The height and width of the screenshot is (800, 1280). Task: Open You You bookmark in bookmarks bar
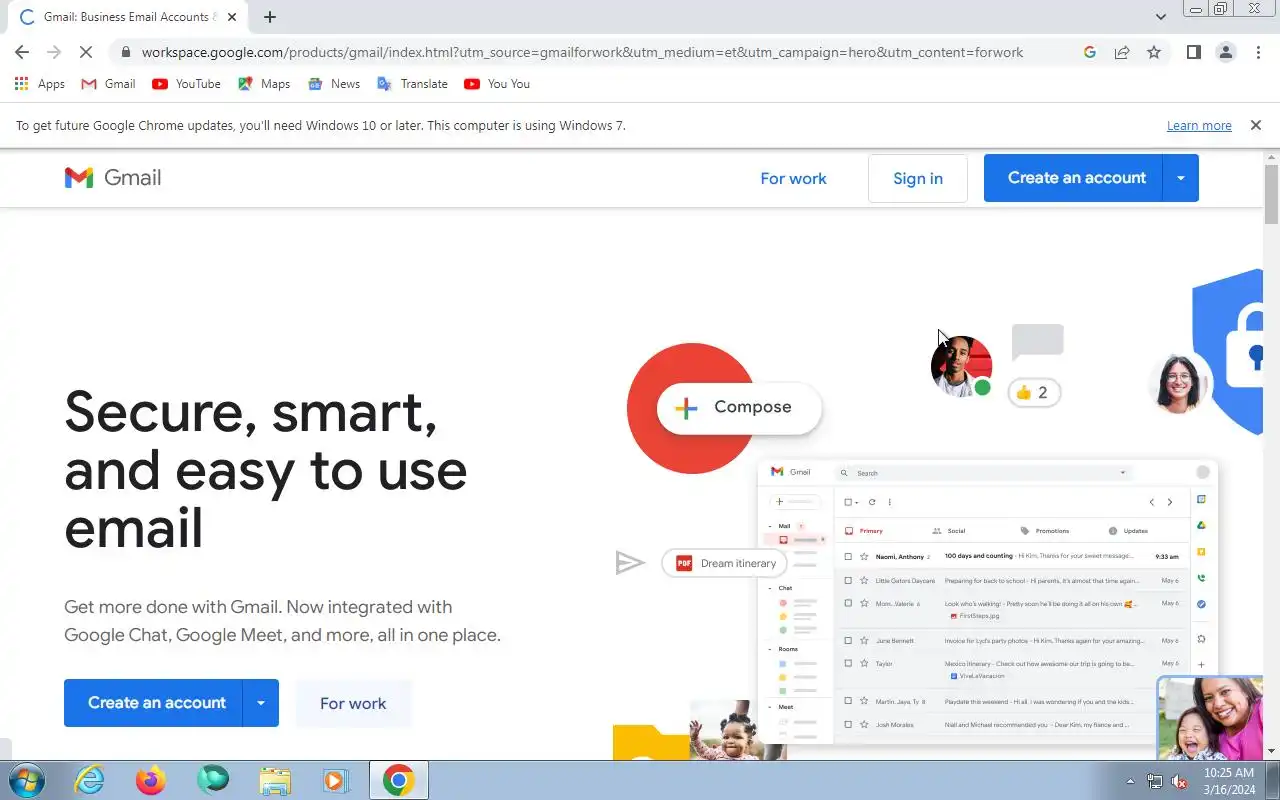pos(497,84)
